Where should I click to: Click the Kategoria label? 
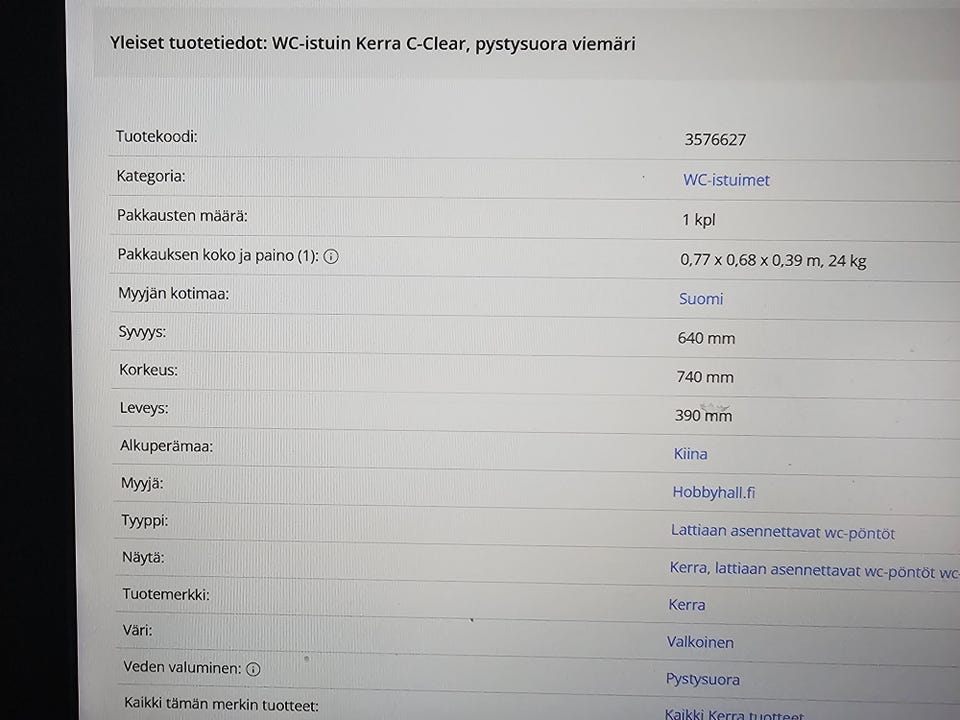(x=151, y=176)
